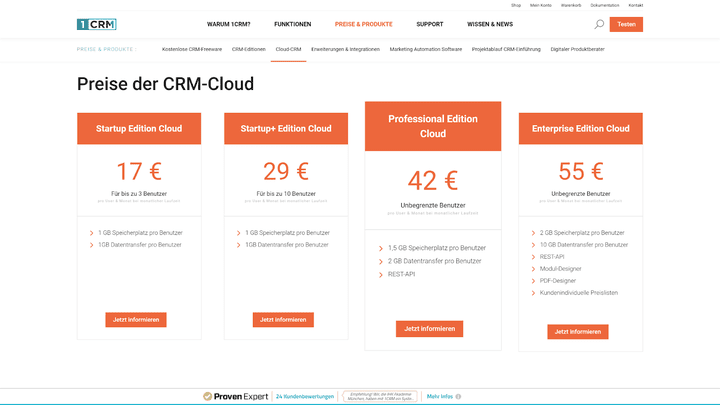Open the Dokumentation link
Viewport: 720px width, 405px height.
click(605, 6)
